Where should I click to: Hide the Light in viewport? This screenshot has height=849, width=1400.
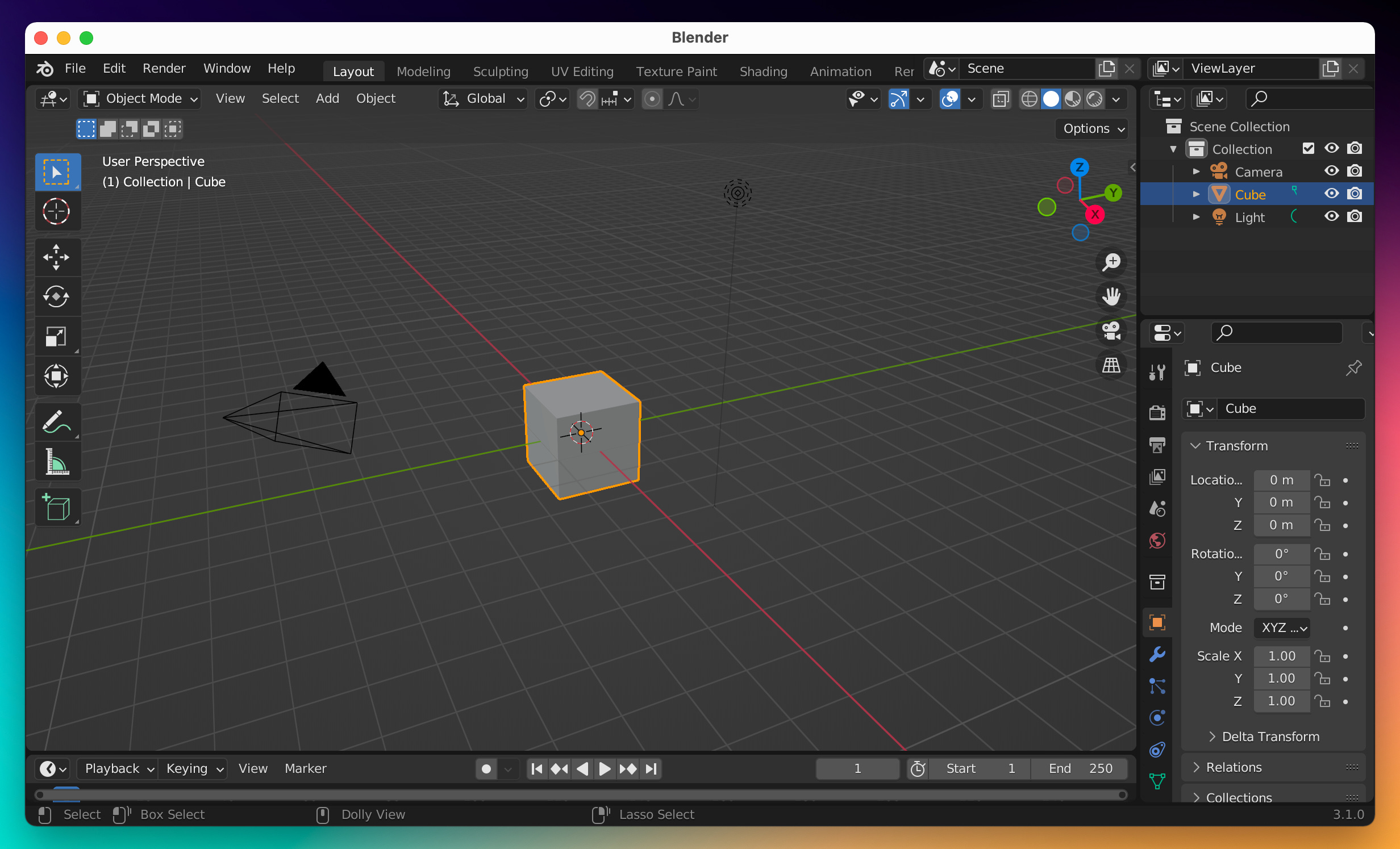click(1331, 216)
